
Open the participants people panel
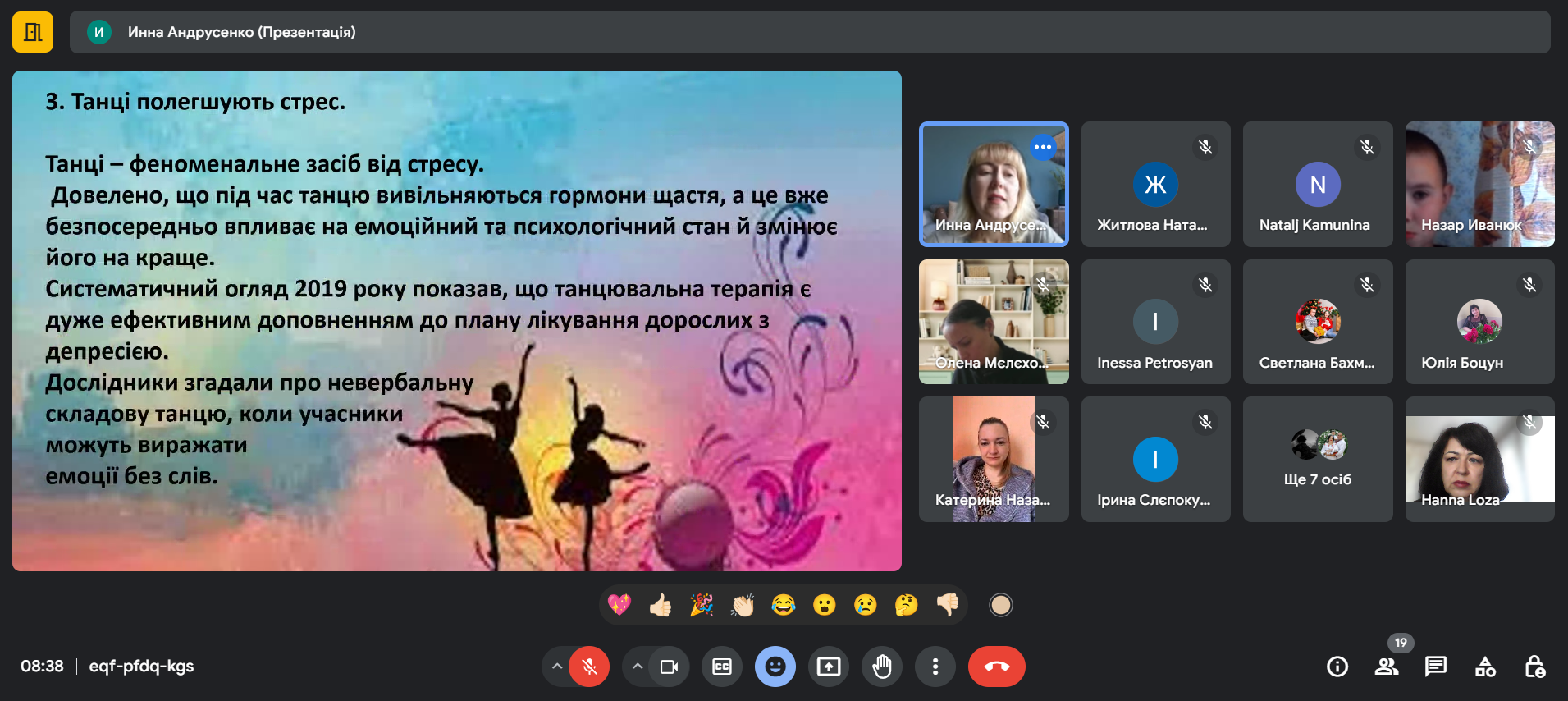click(1387, 667)
